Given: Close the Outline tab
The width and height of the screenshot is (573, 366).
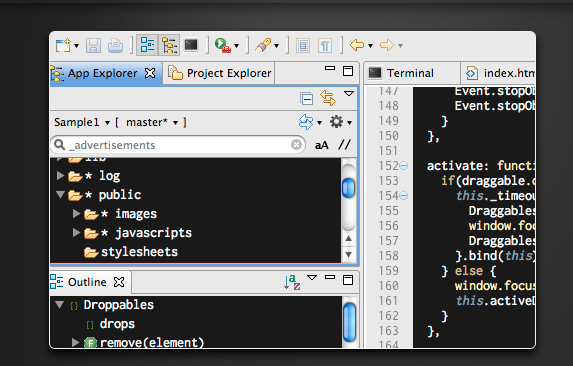Looking at the screenshot, I should click(119, 282).
